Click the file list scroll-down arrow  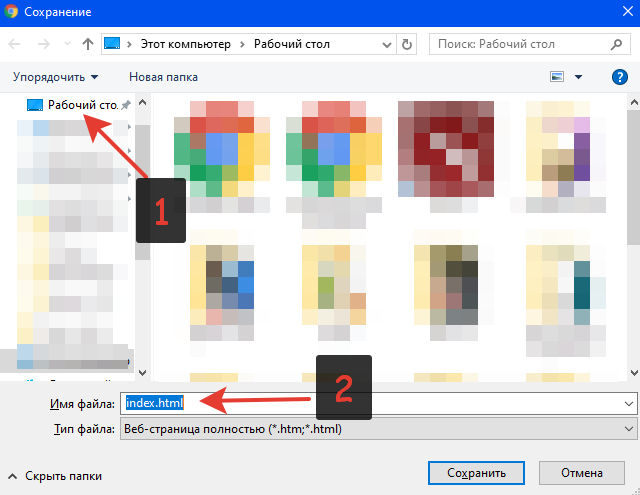pos(634,373)
